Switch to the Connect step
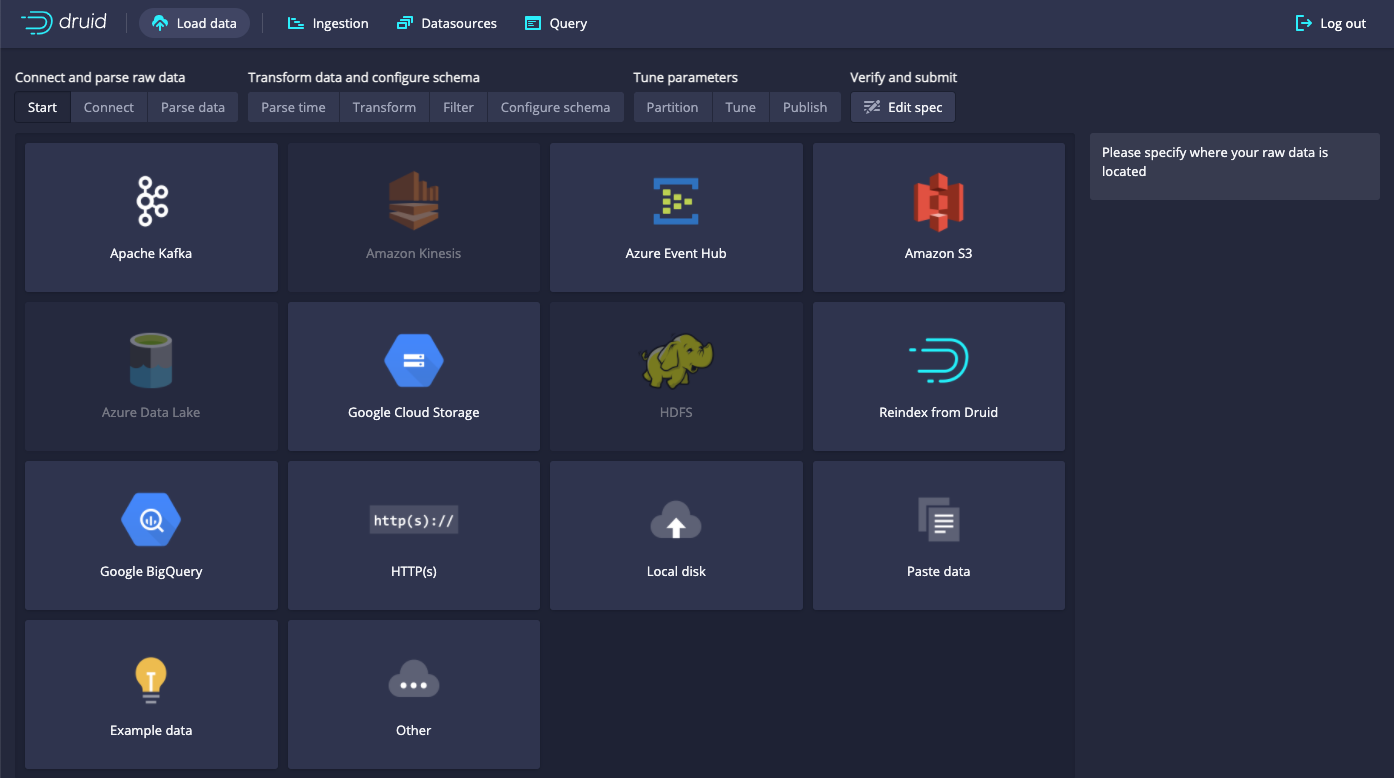The height and width of the screenshot is (778, 1394). (x=108, y=107)
